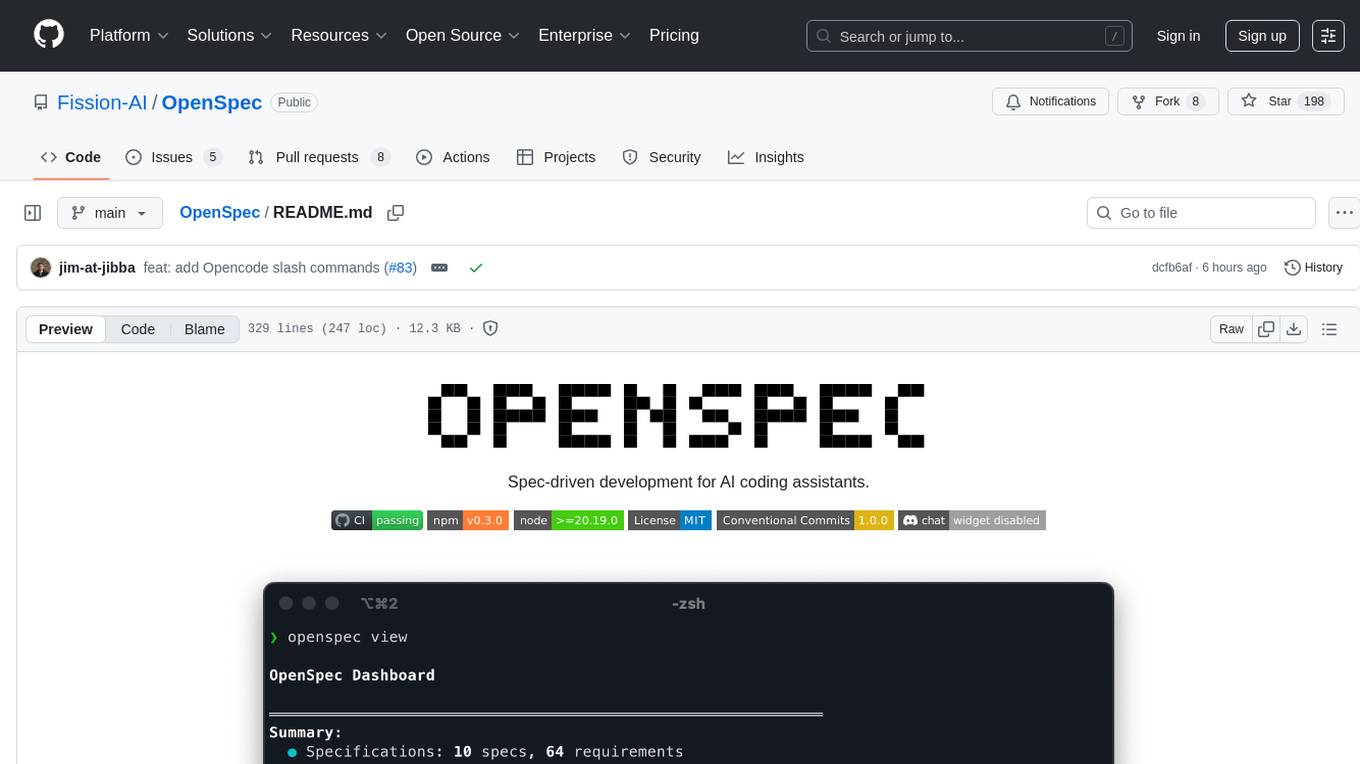Open the Fission-AI organization link
This screenshot has height=764, width=1360.
[102, 102]
